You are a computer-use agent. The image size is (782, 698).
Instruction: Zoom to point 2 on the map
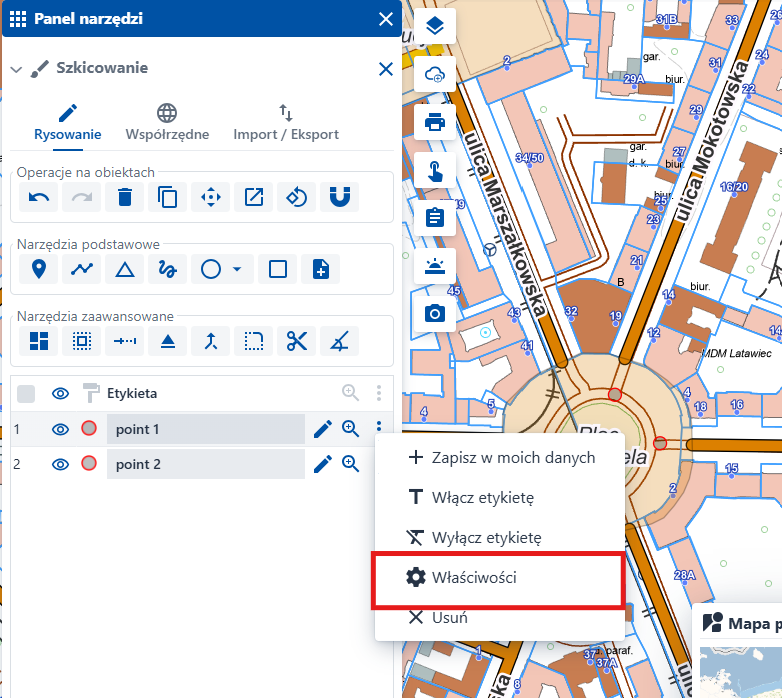pos(350,464)
